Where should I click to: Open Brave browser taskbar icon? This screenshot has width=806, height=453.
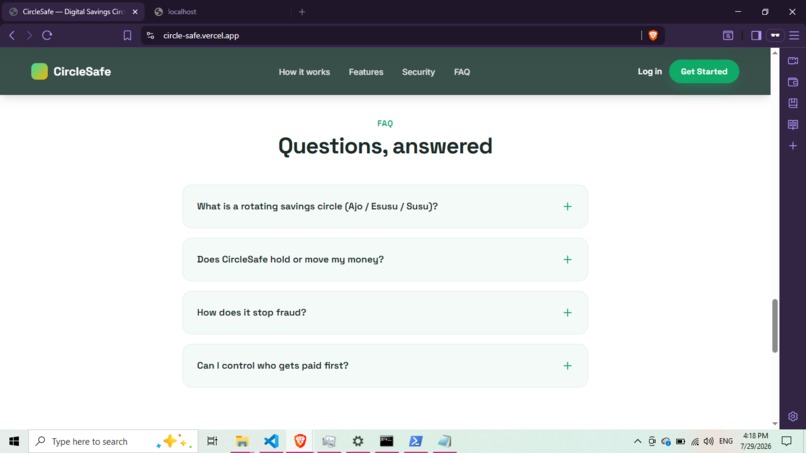click(300, 441)
